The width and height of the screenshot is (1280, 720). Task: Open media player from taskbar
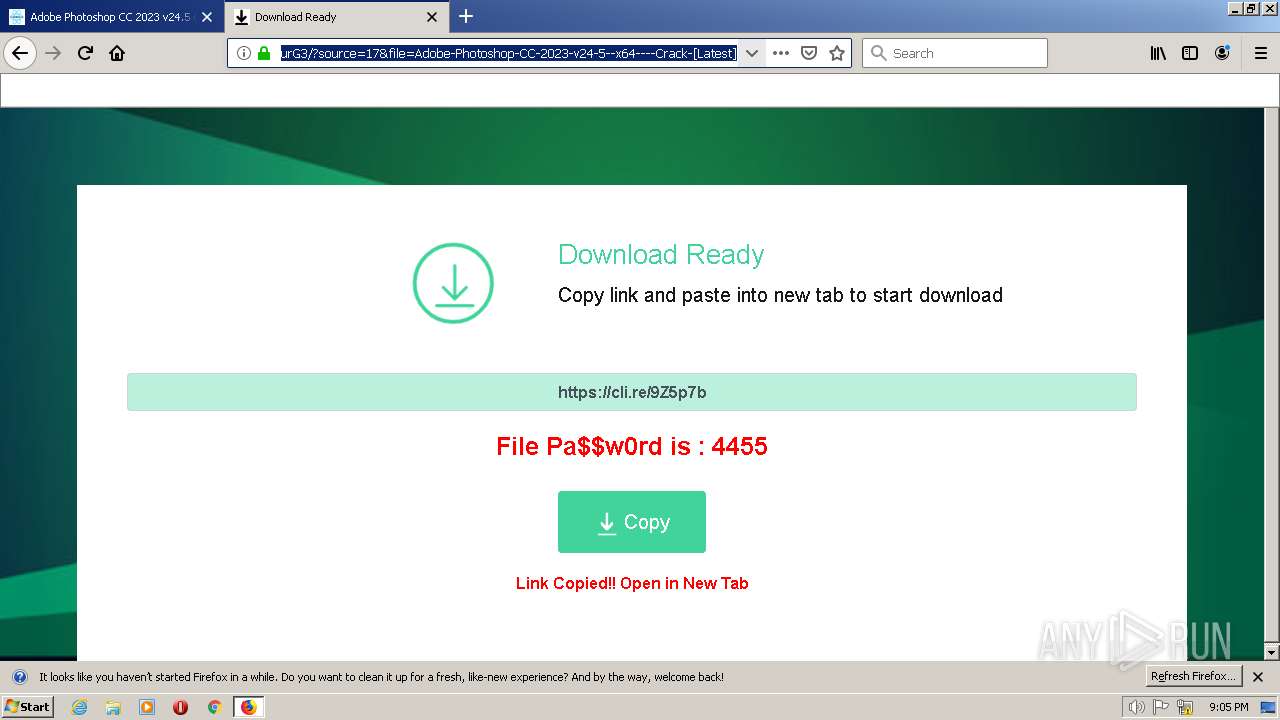(147, 707)
